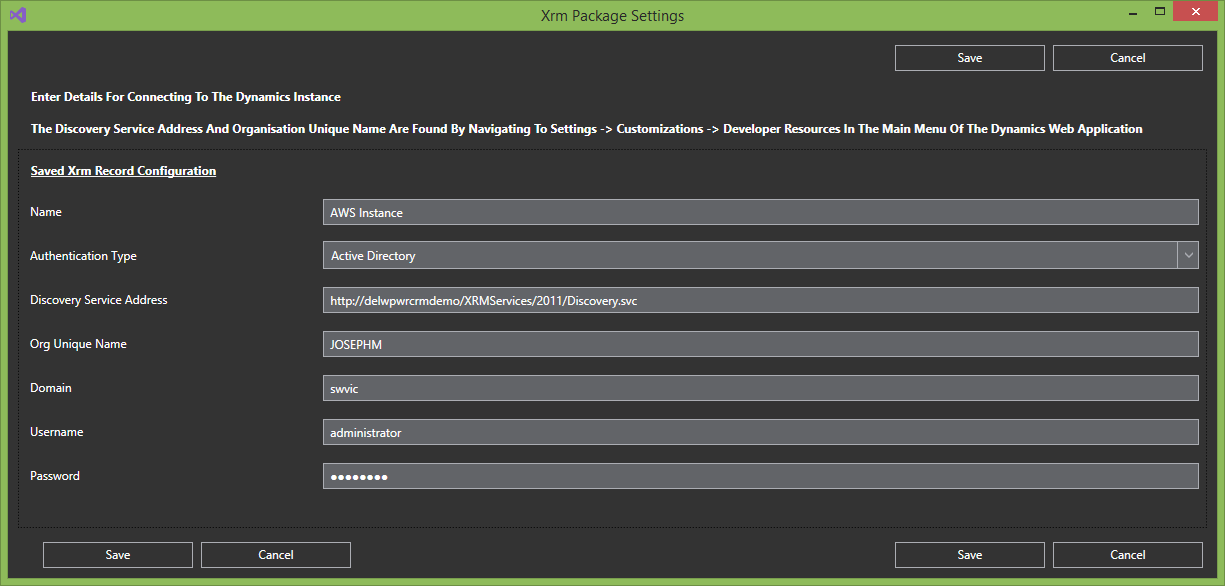Maximize the Xrm Package Settings window

pos(1160,12)
